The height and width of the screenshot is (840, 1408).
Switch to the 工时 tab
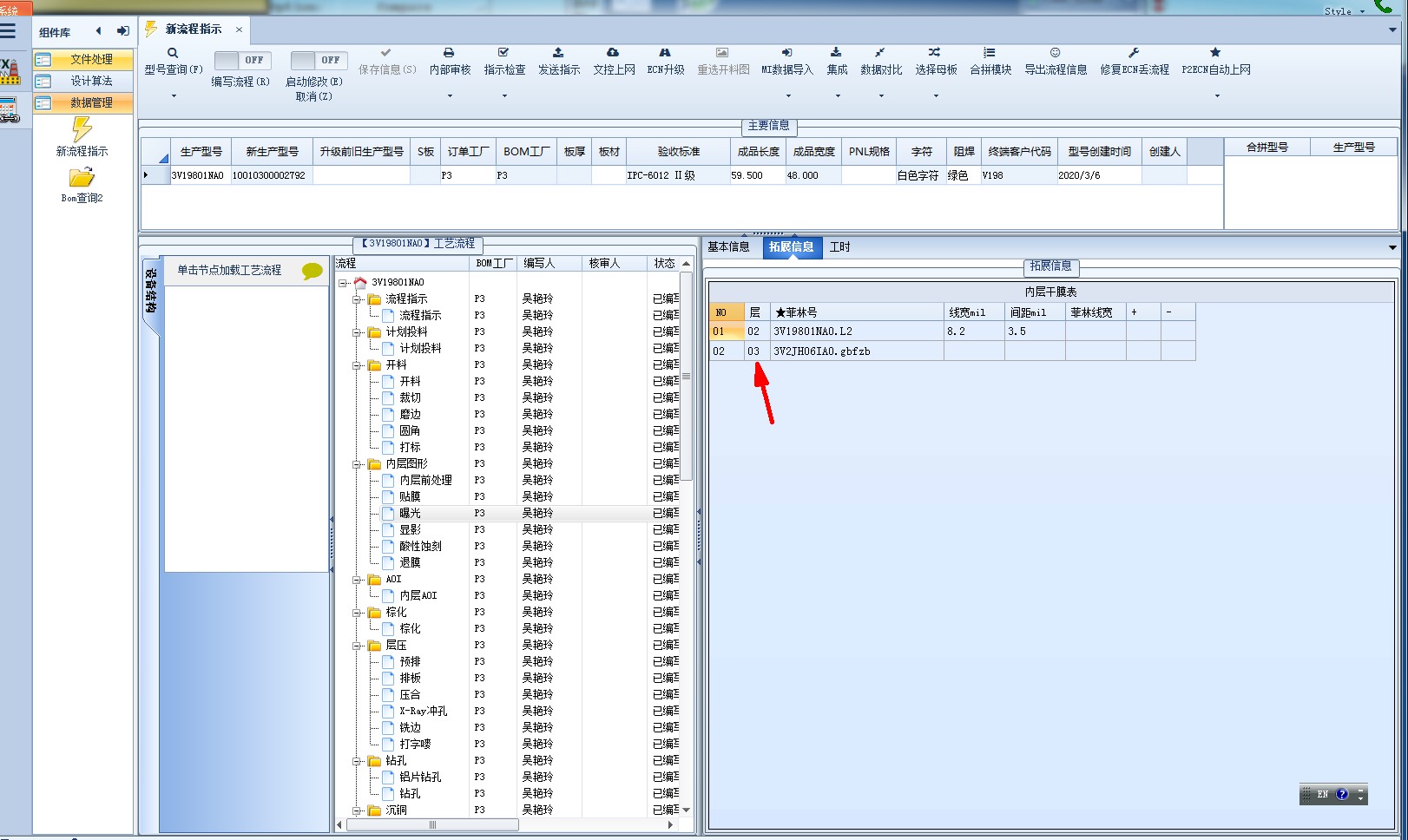coord(839,247)
